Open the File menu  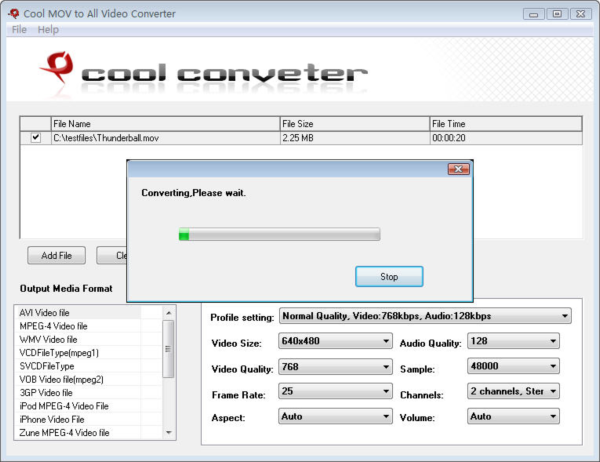click(x=18, y=30)
